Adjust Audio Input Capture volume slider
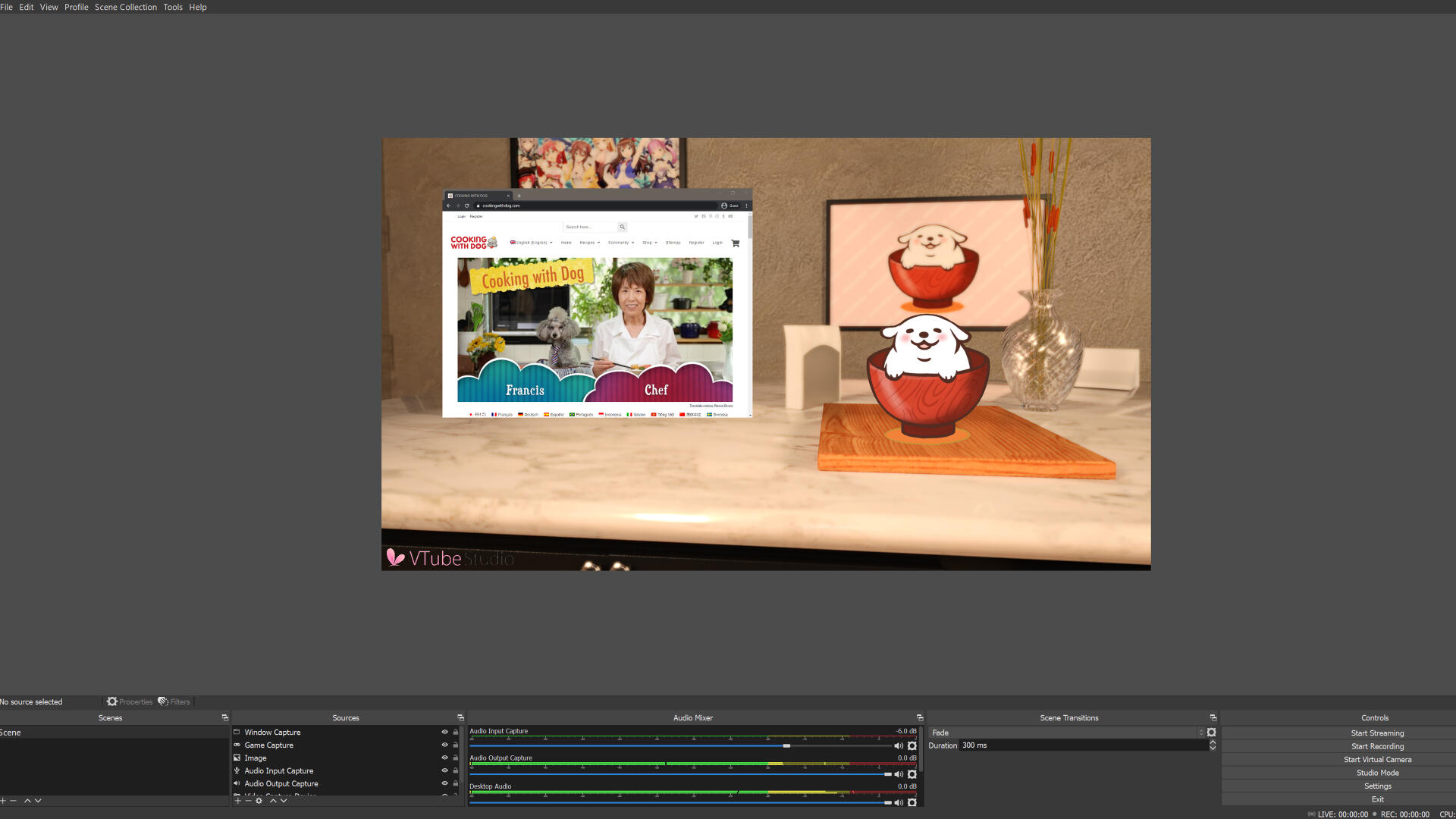Viewport: 1456px width, 819px height. coord(786,746)
